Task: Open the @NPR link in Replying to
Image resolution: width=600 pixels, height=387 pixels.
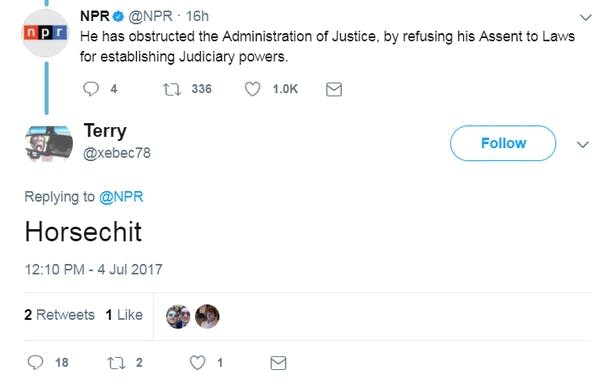Action: [121, 197]
